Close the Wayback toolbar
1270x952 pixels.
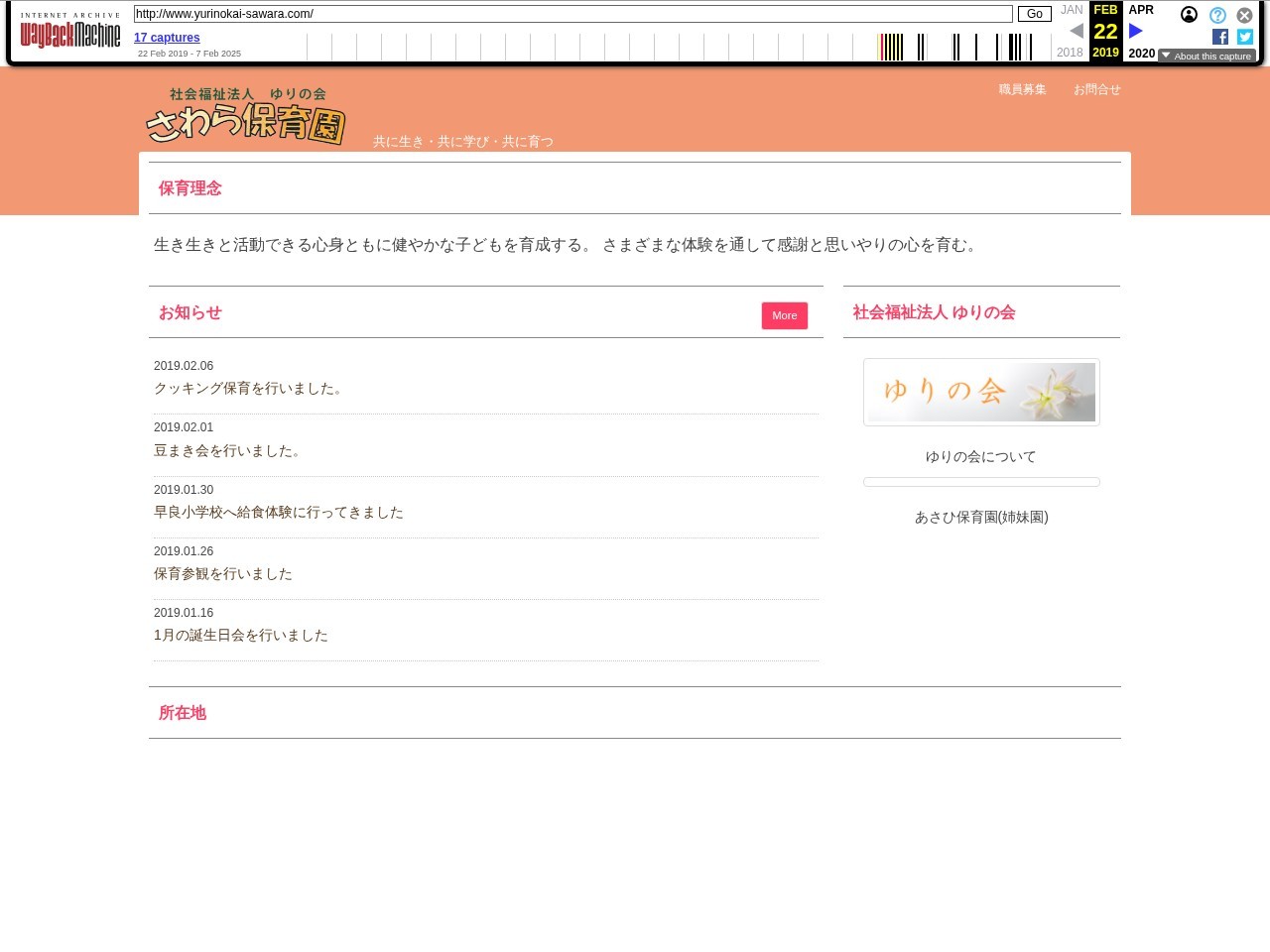1244,15
